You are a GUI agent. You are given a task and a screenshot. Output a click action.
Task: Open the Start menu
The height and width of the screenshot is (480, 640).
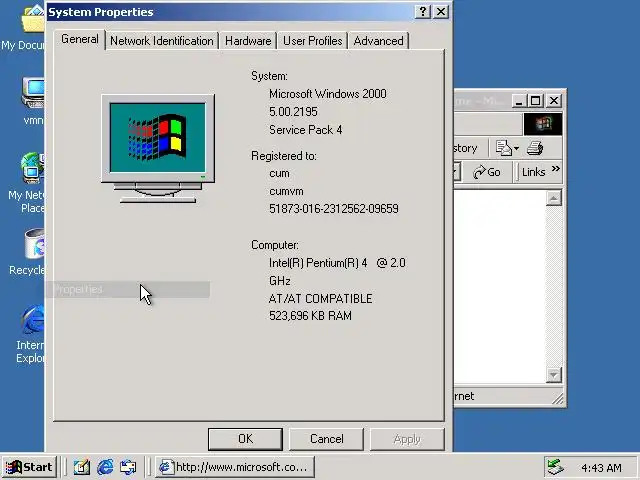coord(29,467)
